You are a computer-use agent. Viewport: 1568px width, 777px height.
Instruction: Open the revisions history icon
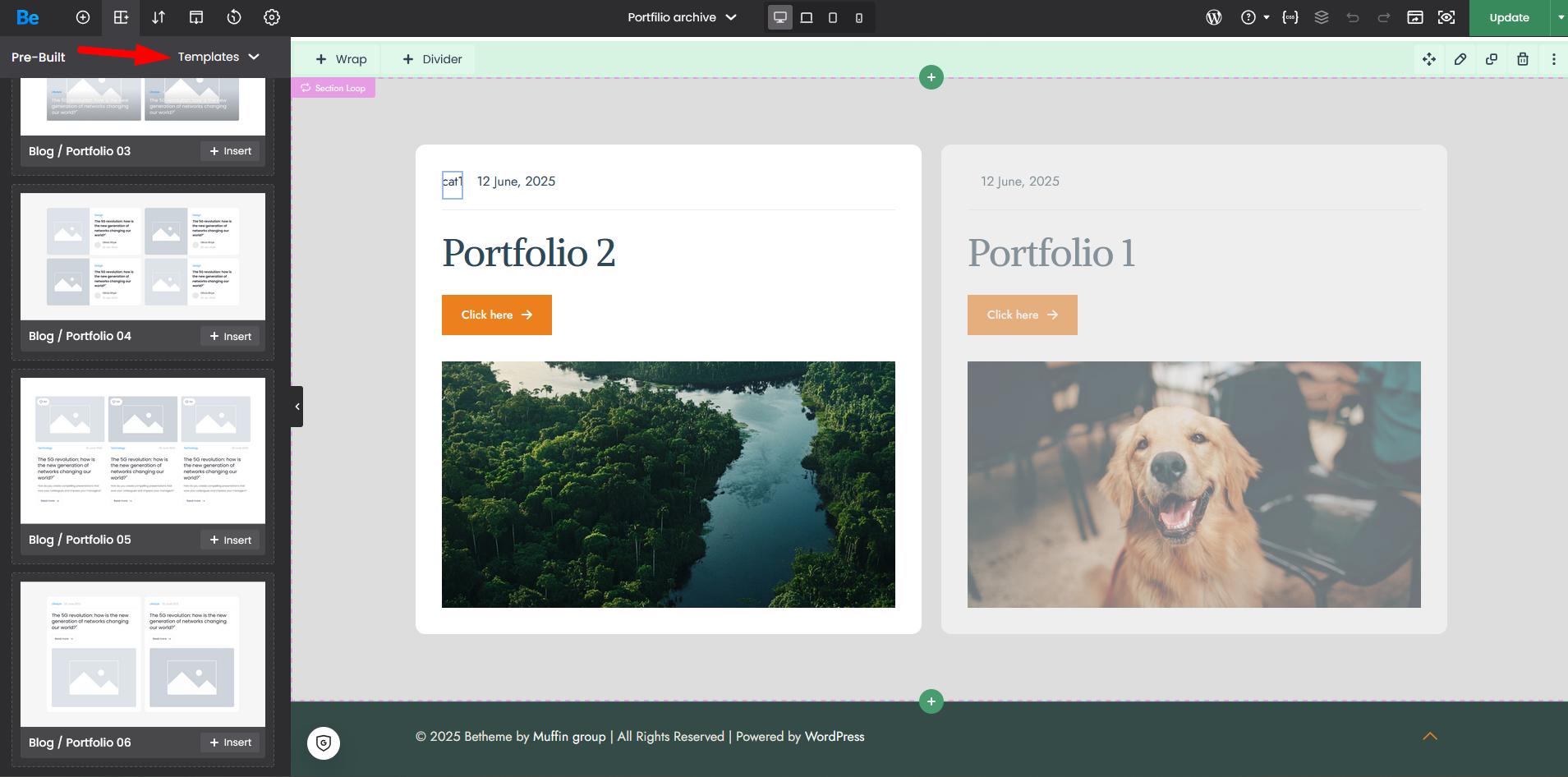pos(234,17)
